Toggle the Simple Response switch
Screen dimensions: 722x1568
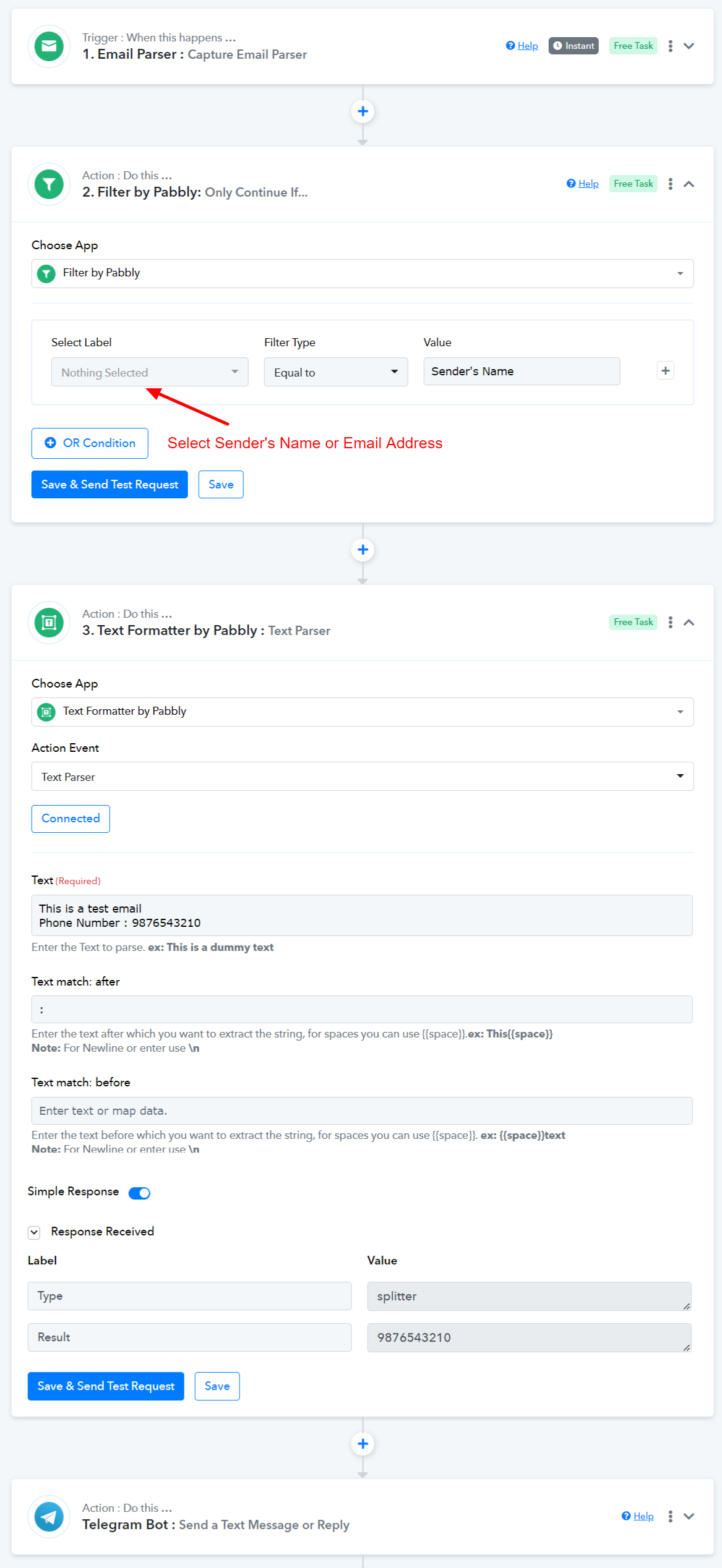139,1193
